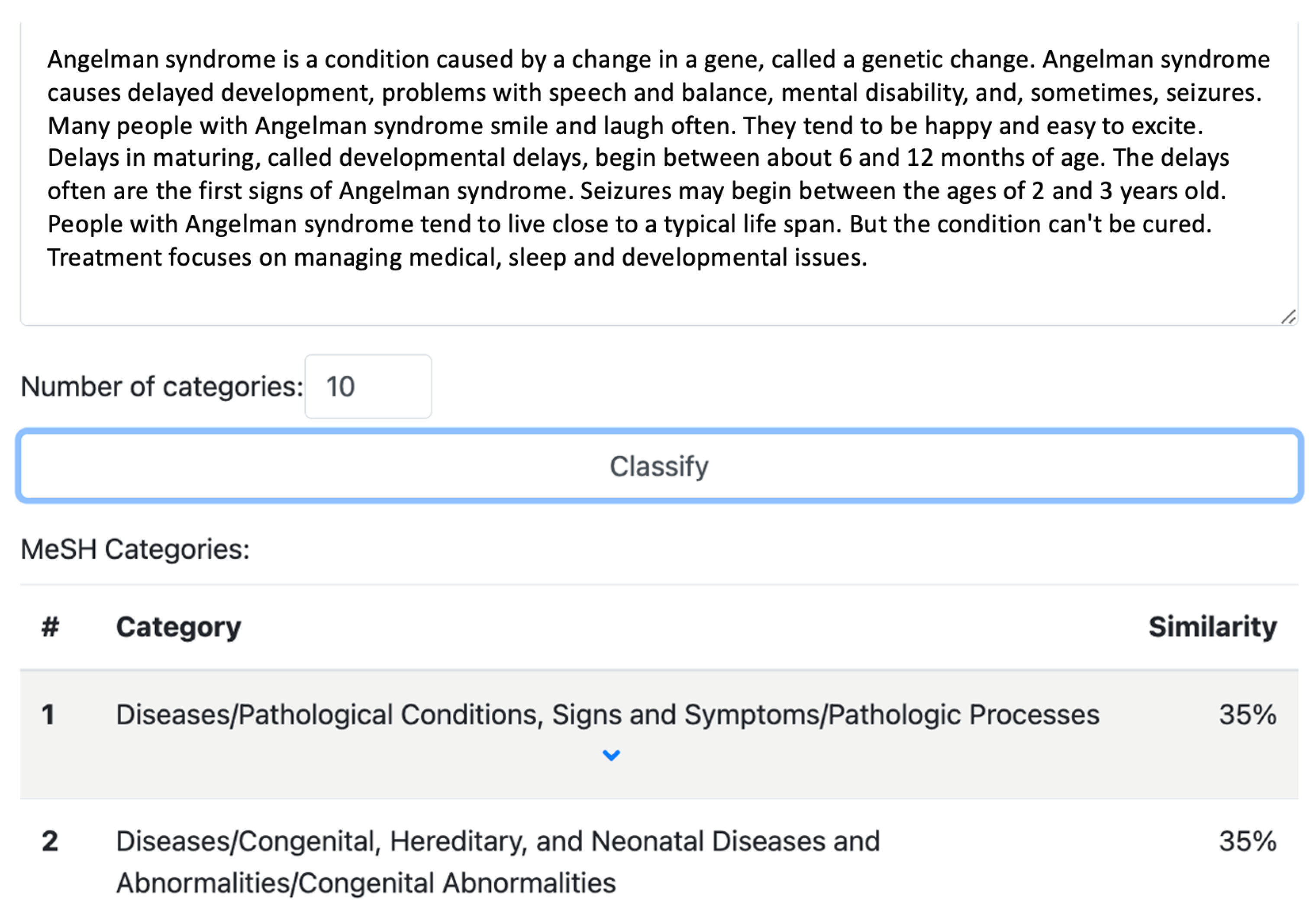
Task: Place cursor at end of 'developmental issues.'
Action: [868, 258]
